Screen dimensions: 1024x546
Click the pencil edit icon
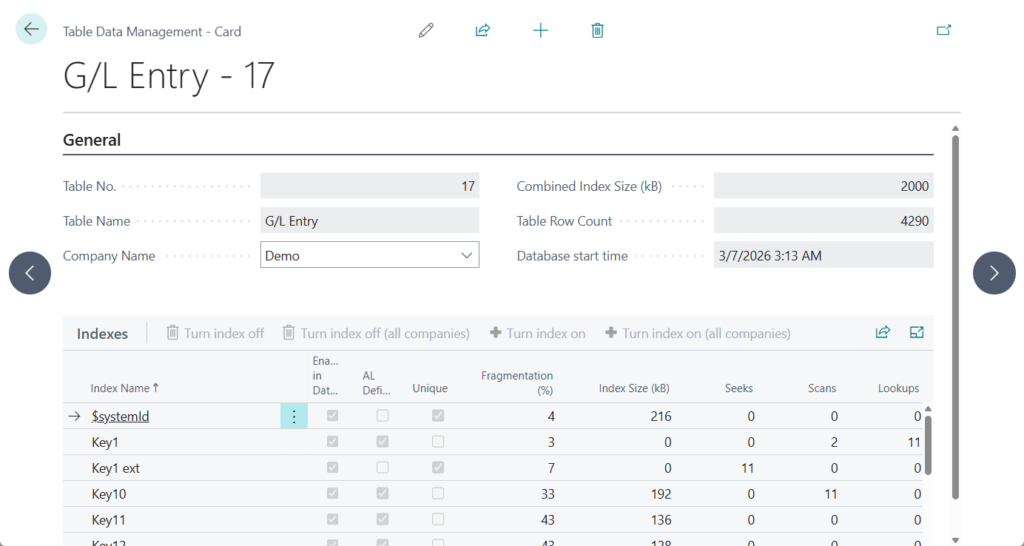(426, 30)
